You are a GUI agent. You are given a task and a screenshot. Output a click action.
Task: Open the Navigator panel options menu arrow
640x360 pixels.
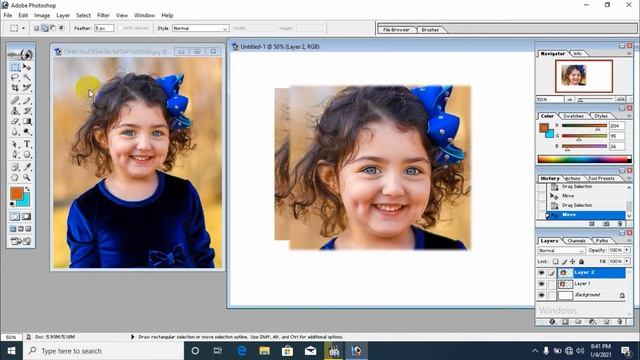click(629, 53)
